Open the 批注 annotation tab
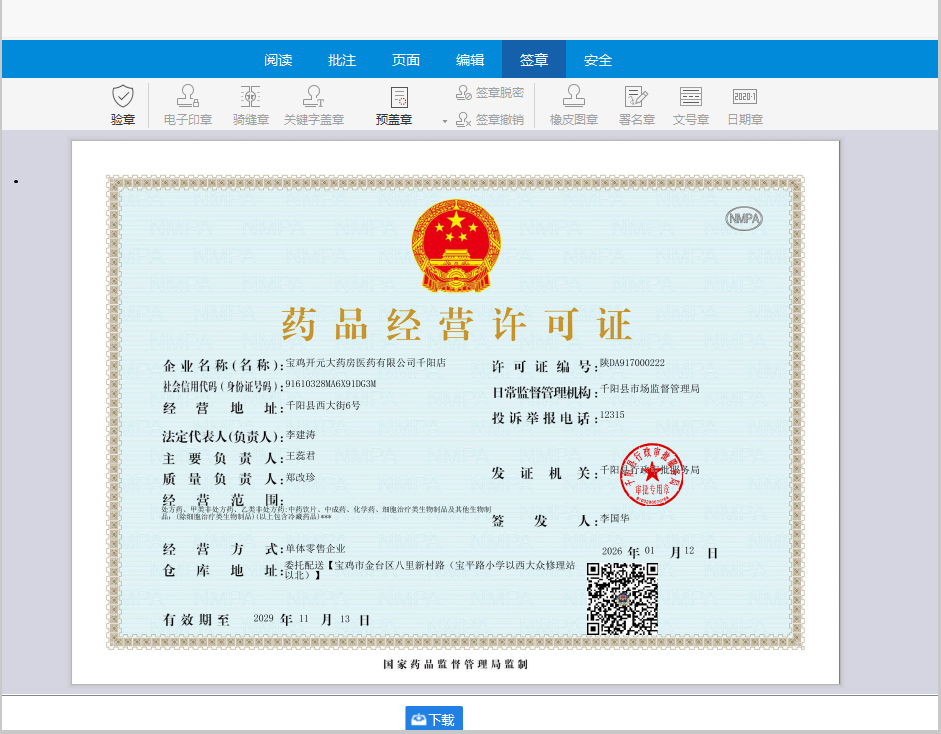Screen dimensions: 941x734 [x=342, y=60]
